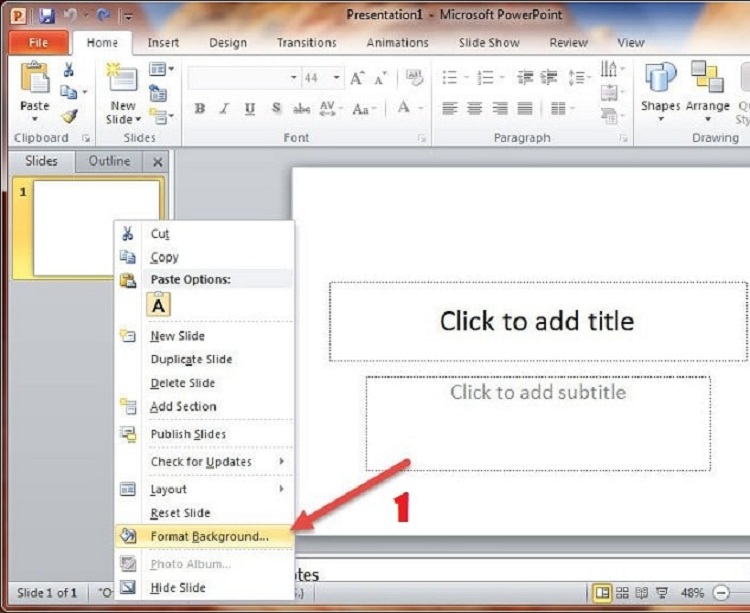750x613 pixels.
Task: Click Increase Font Size icon
Action: (357, 77)
